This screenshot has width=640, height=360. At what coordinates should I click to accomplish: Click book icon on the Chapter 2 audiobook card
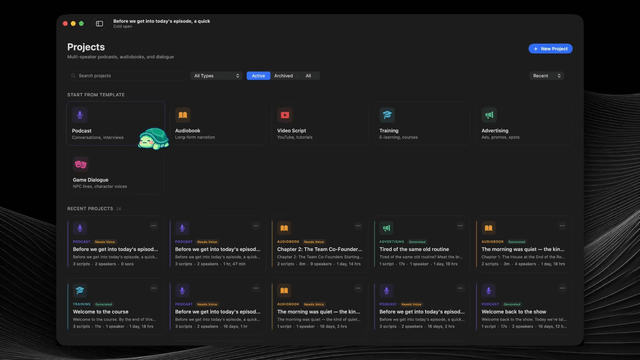pos(284,228)
